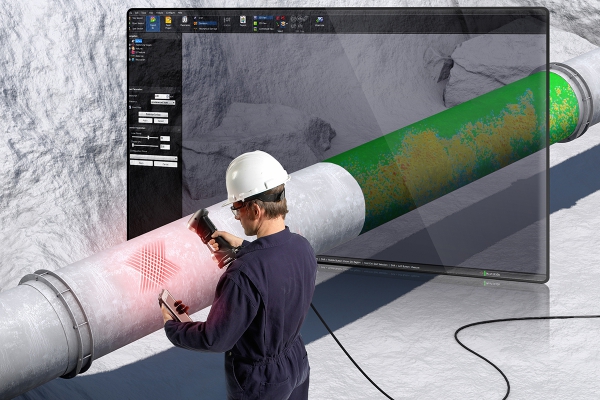Click the numeric stepper field in the parameters panel

[x=162, y=96]
